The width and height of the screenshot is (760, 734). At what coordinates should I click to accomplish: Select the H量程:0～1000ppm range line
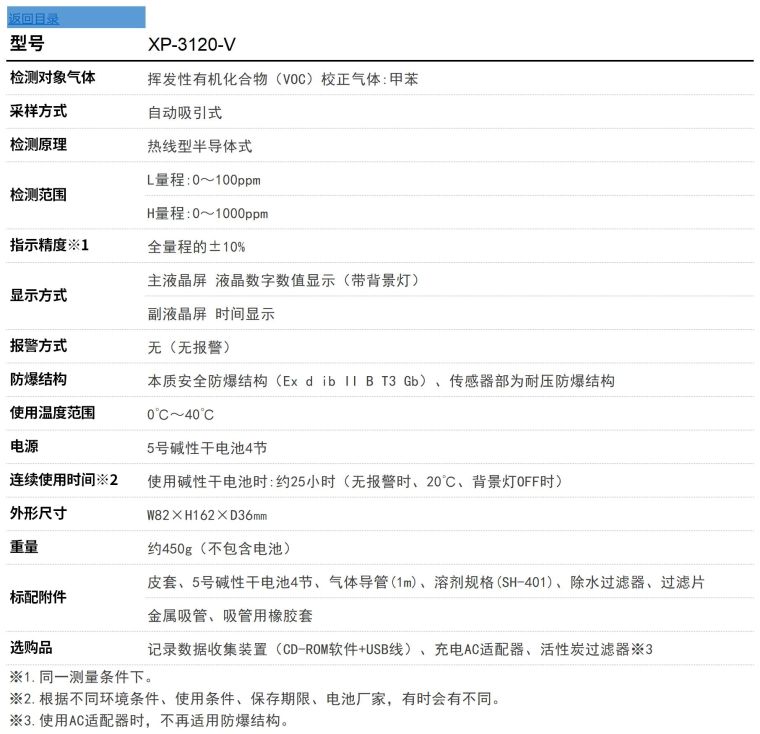207,214
